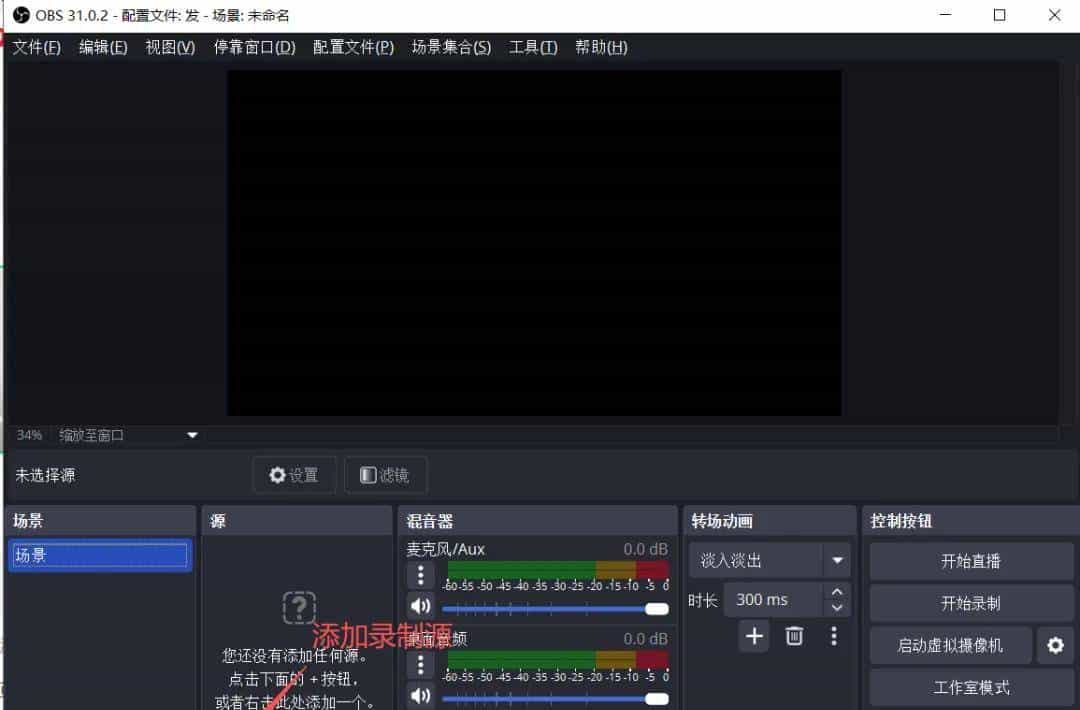Mute 桌面音频 with speaker icon

point(421,695)
